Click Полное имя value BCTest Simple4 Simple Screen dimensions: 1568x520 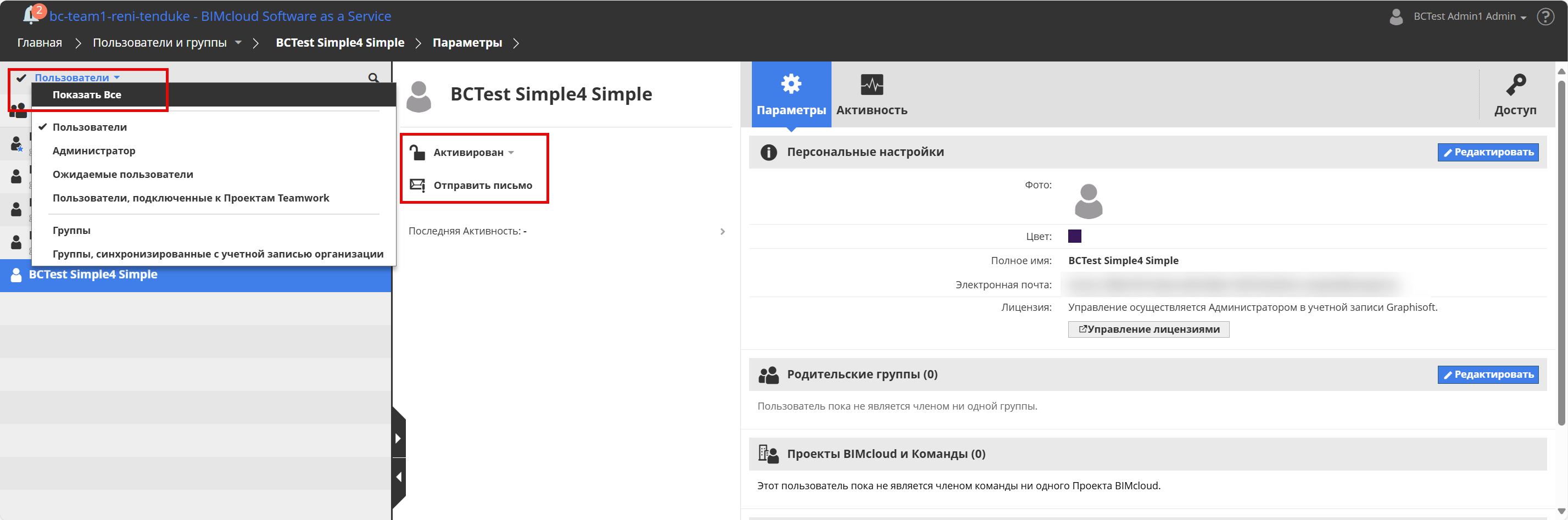[1123, 261]
